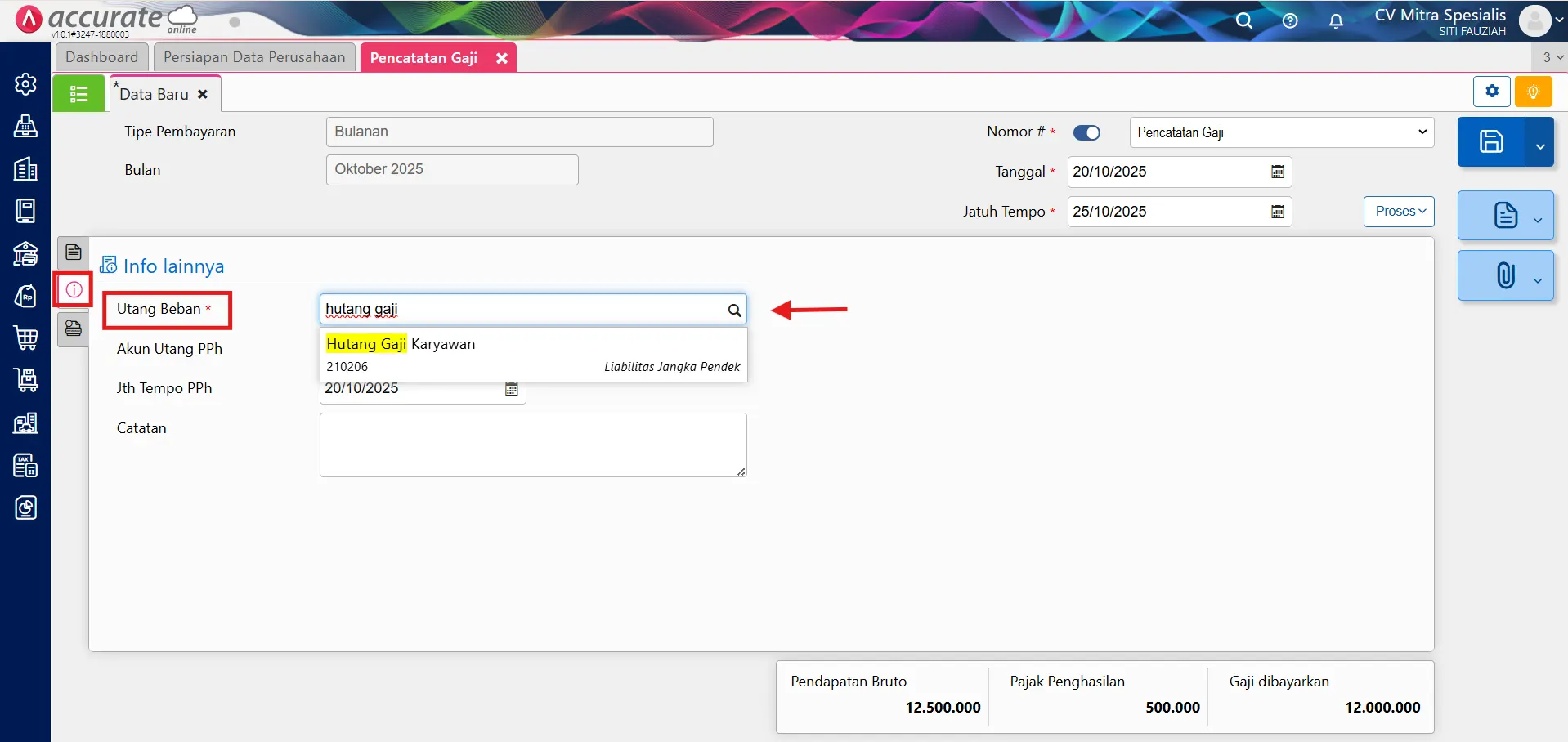1568x742 pixels.
Task: Switch to the Dashboard tab
Action: pos(102,57)
